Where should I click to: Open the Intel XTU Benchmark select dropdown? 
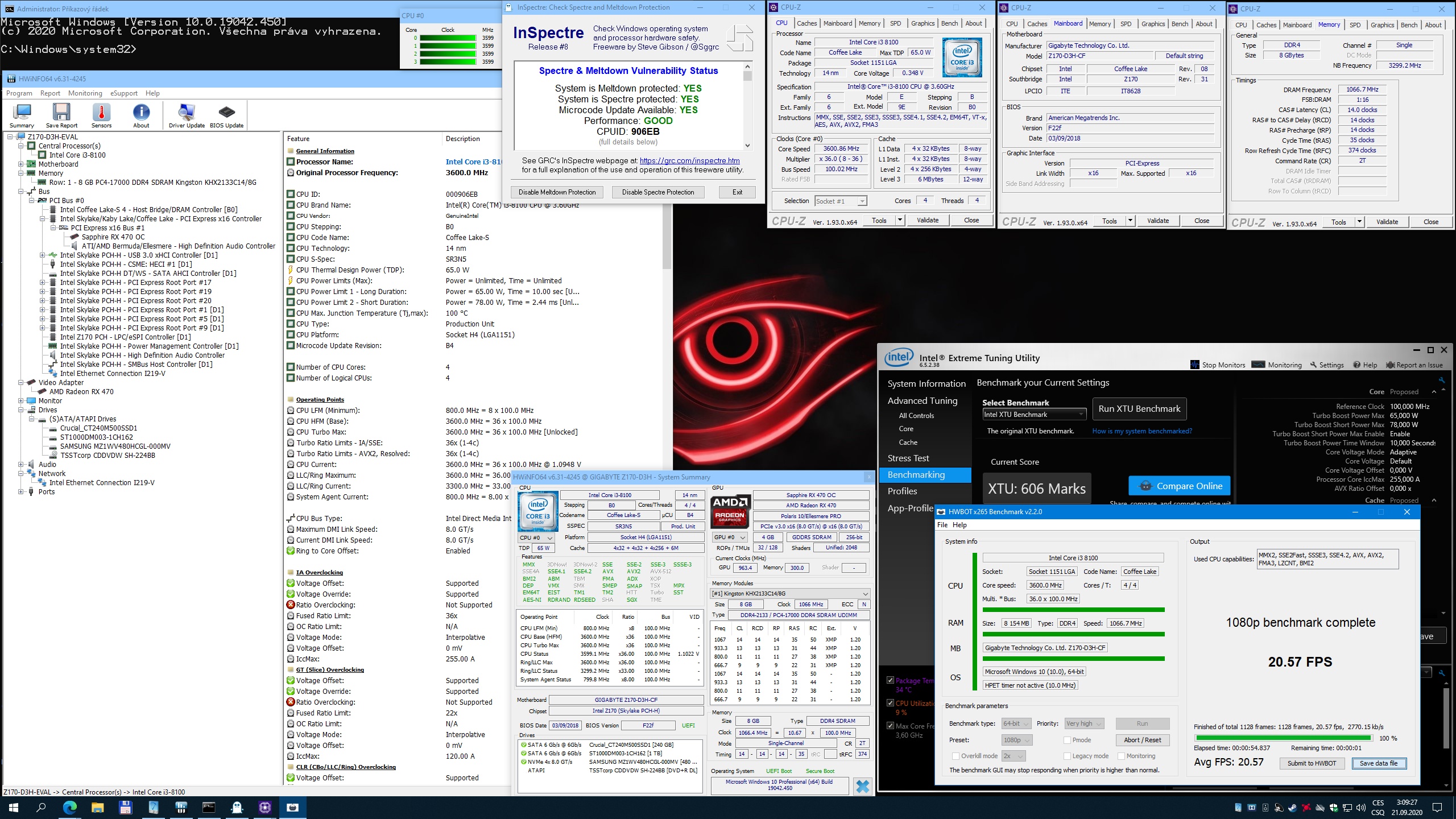pyautogui.click(x=1034, y=415)
